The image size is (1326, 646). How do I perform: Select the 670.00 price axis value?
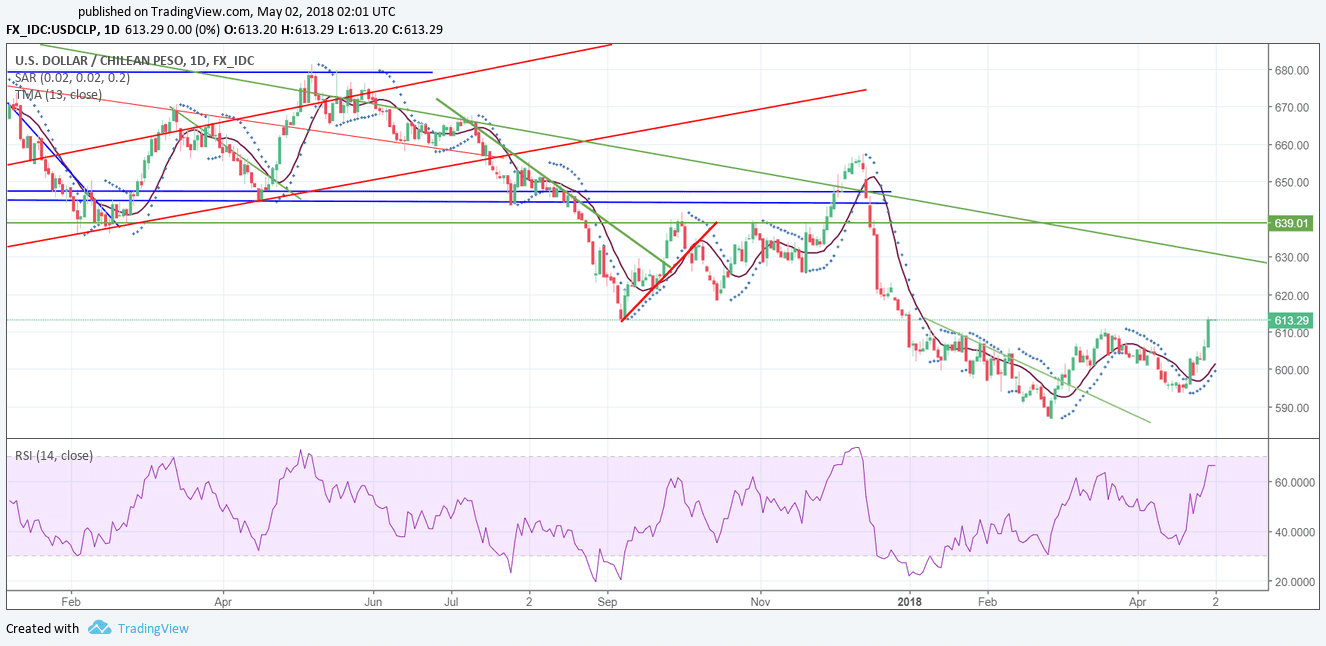pyautogui.click(x=1292, y=107)
